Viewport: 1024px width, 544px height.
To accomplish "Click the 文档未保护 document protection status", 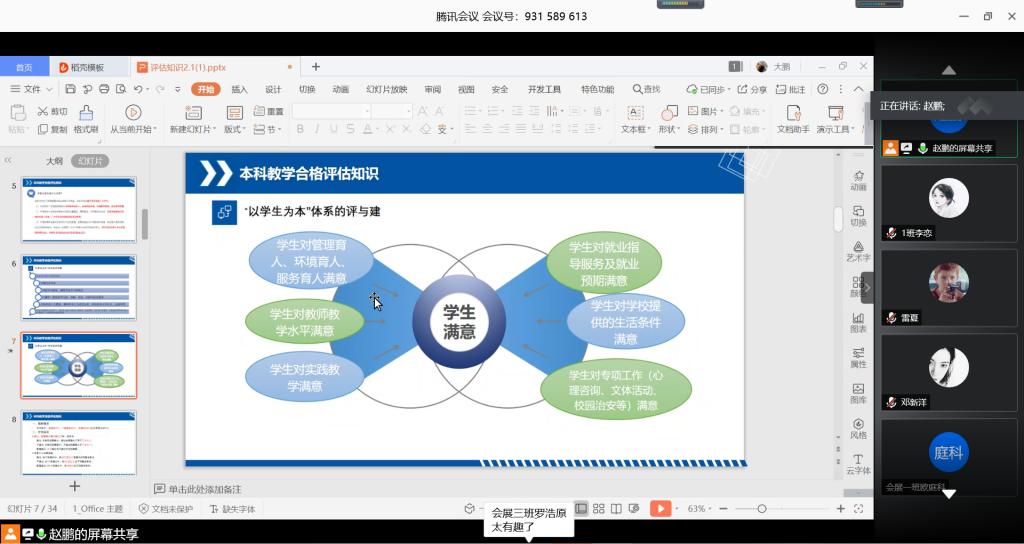I will [x=166, y=509].
